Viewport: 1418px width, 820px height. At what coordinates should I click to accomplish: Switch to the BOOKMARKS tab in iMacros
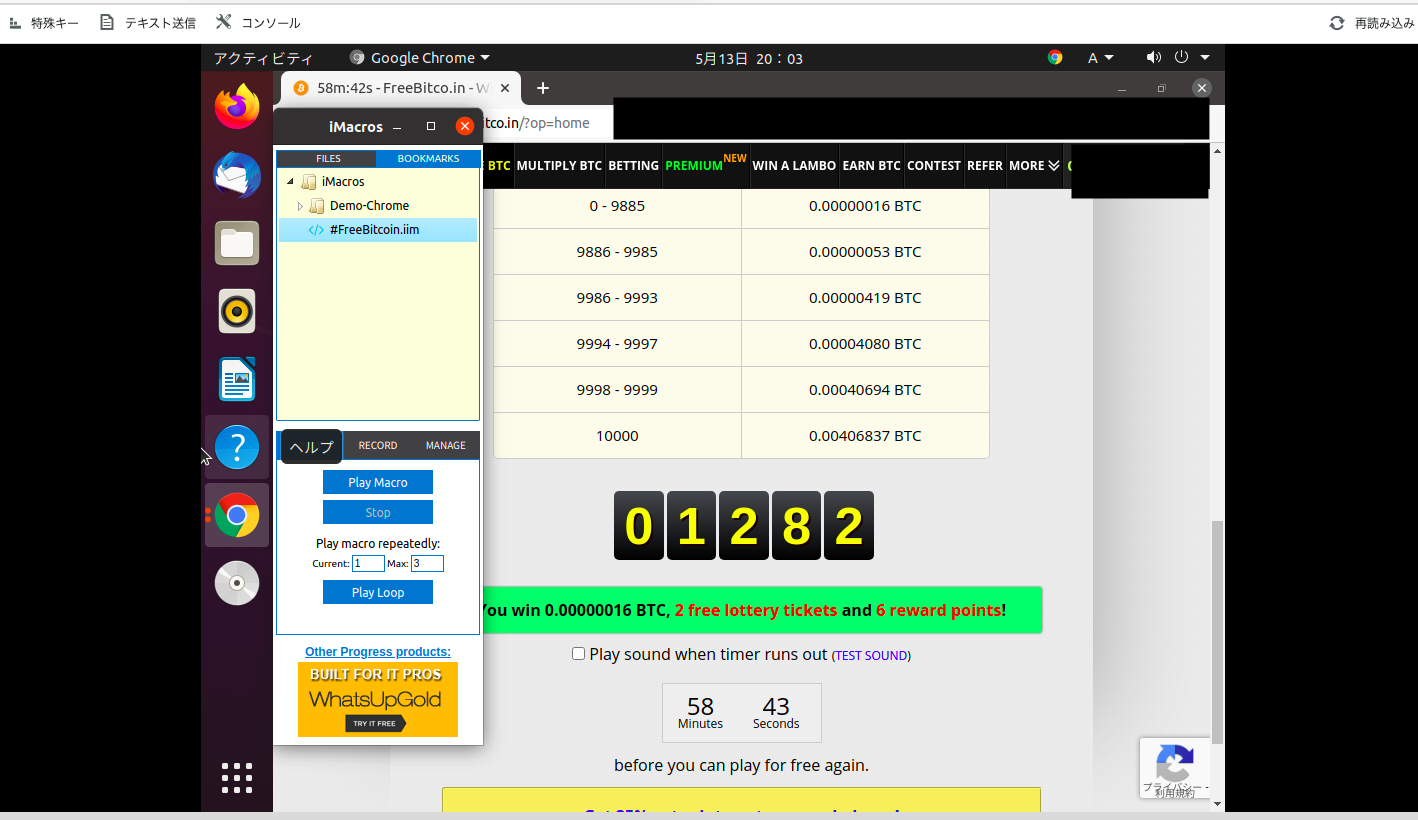(428, 159)
